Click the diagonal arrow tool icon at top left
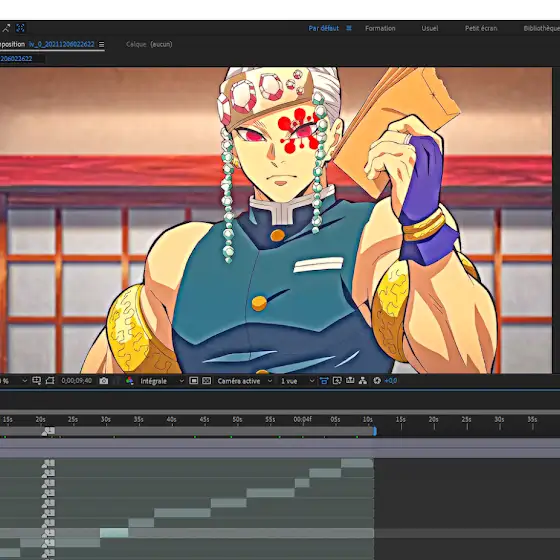The width and height of the screenshot is (560, 560). (x=6, y=28)
